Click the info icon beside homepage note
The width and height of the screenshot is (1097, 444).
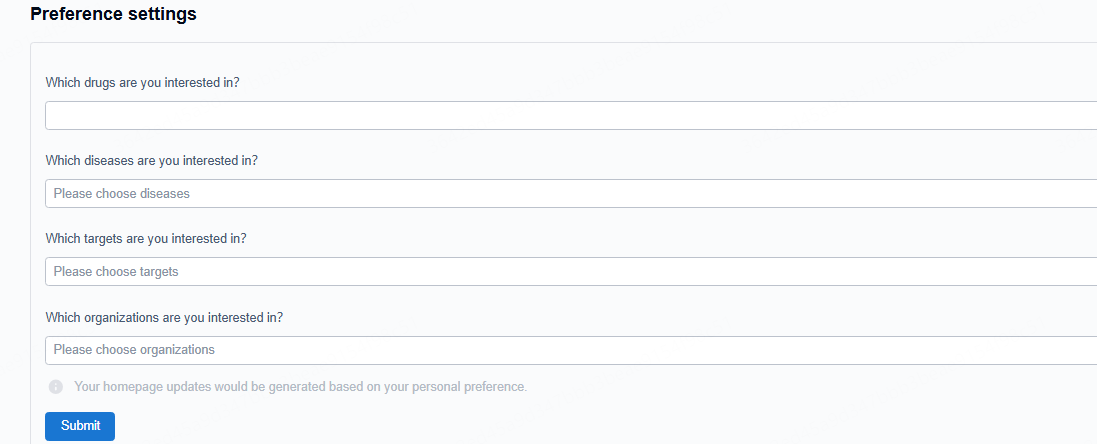(x=55, y=386)
